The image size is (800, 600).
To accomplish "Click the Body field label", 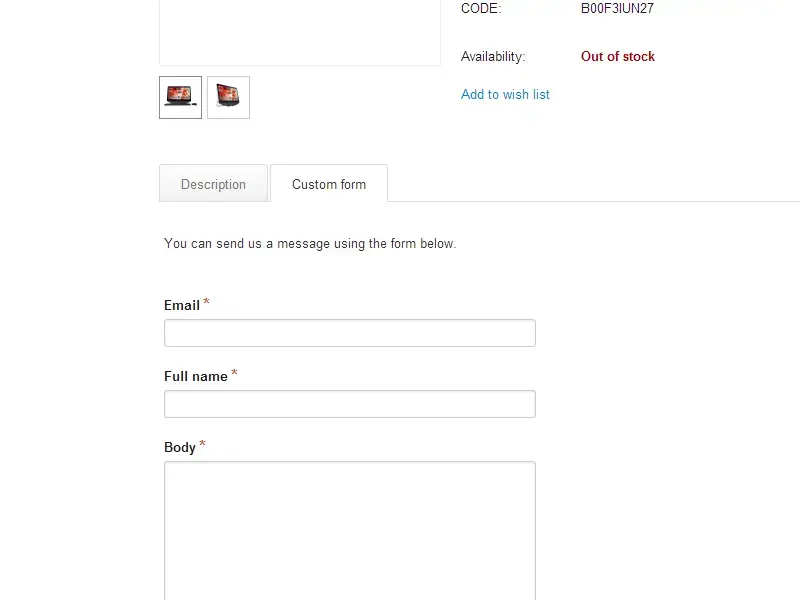I will (180, 447).
